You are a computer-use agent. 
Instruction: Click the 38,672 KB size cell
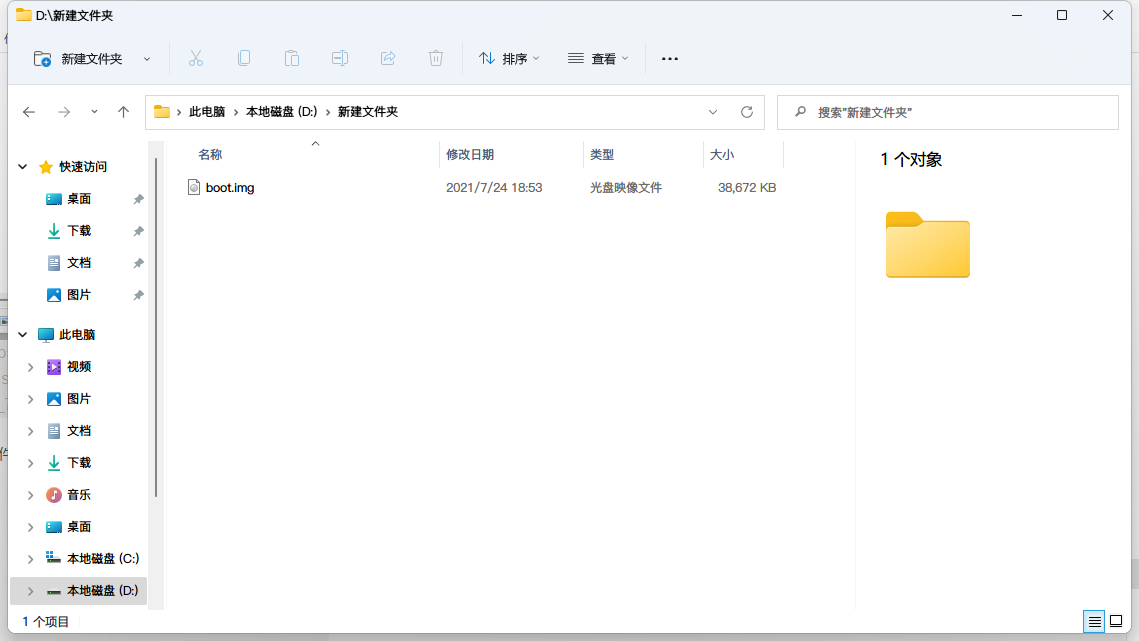click(747, 188)
